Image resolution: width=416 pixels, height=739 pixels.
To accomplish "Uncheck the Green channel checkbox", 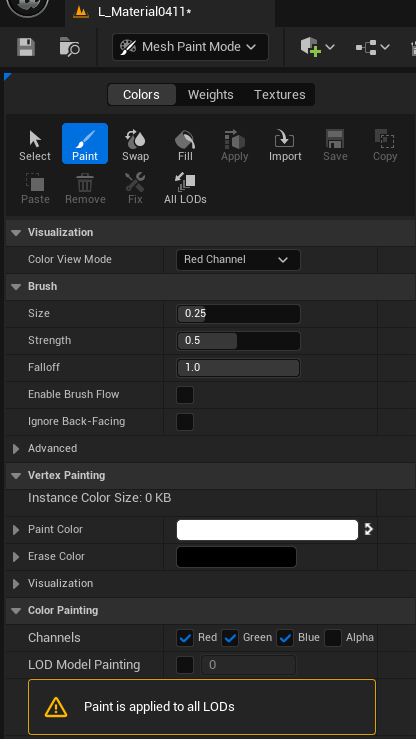I will (230, 638).
